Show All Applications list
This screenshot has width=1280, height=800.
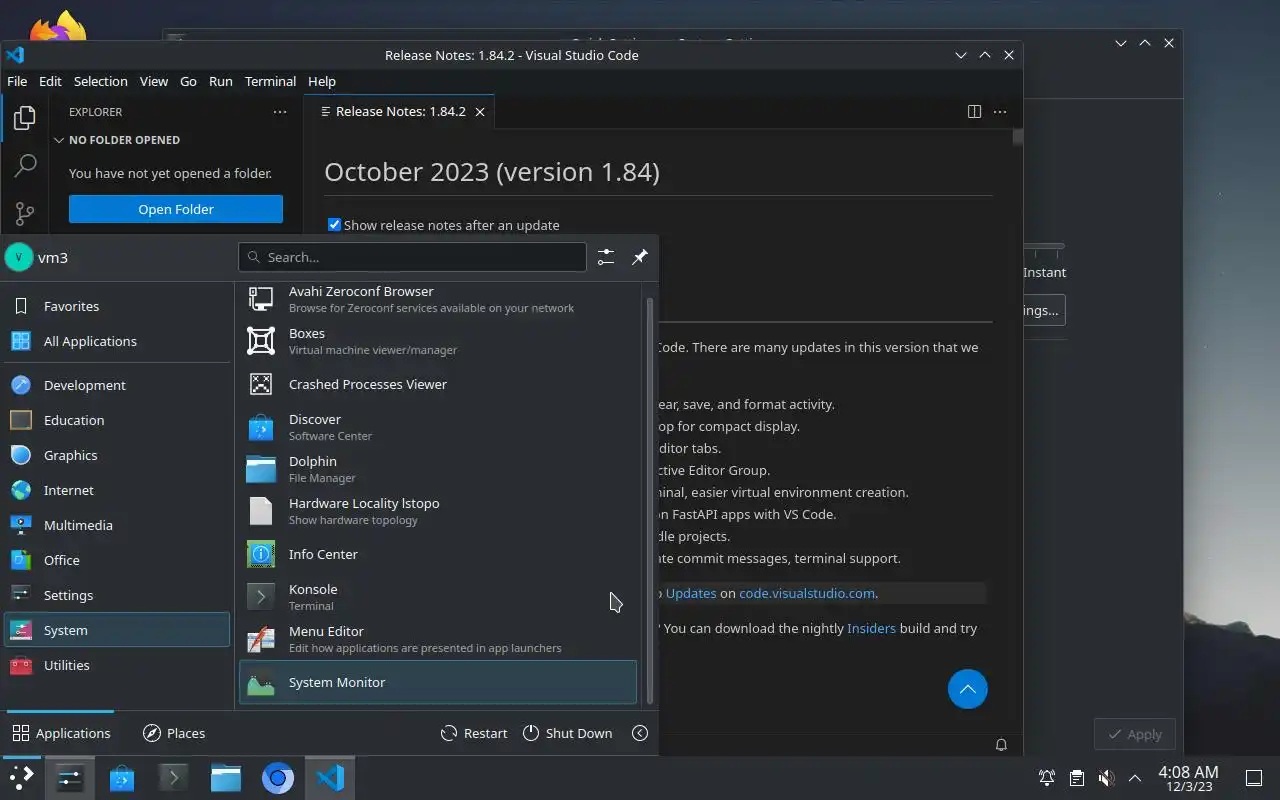(x=117, y=341)
